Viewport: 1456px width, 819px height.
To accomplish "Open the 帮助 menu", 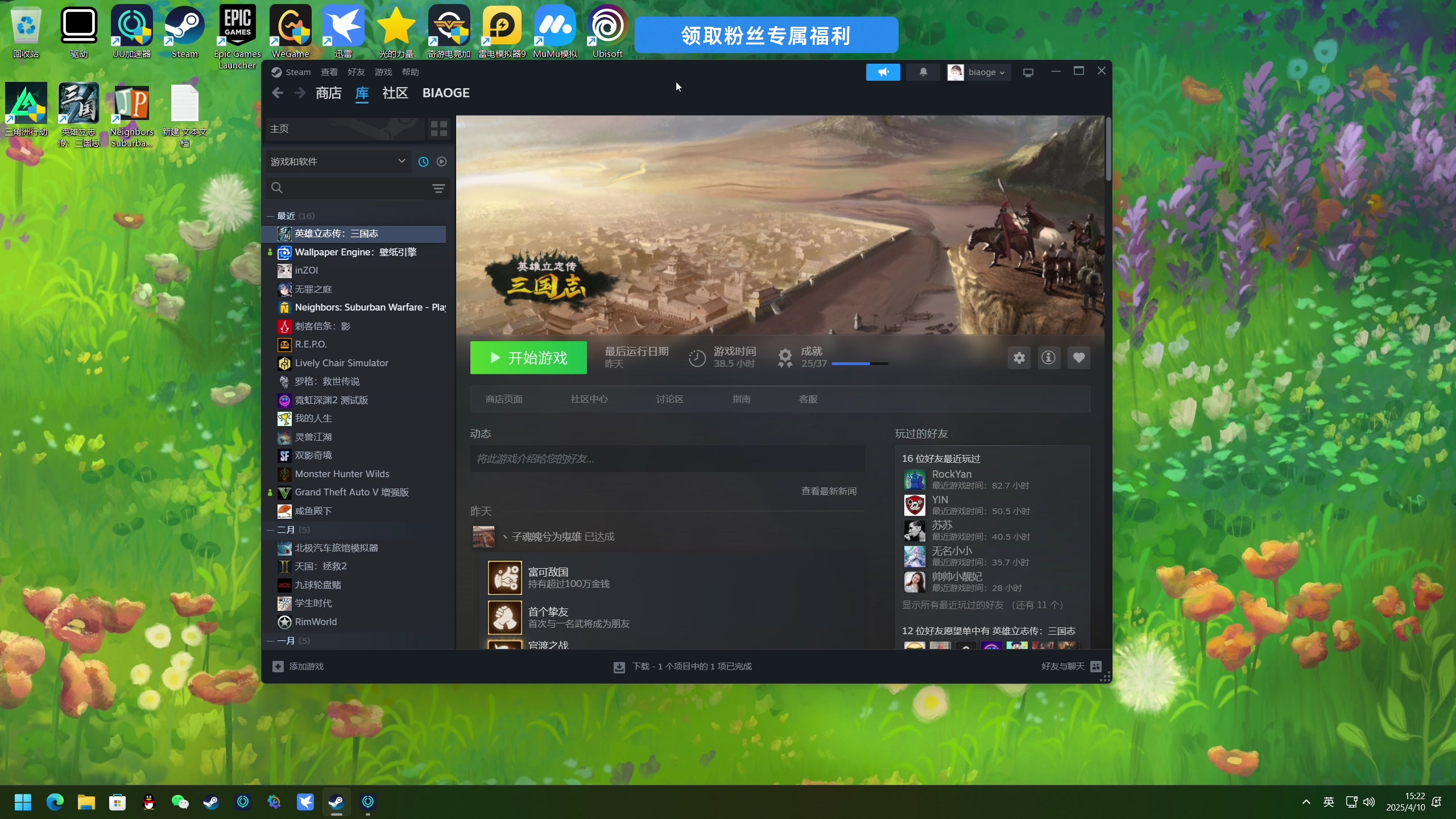I will click(x=410, y=72).
